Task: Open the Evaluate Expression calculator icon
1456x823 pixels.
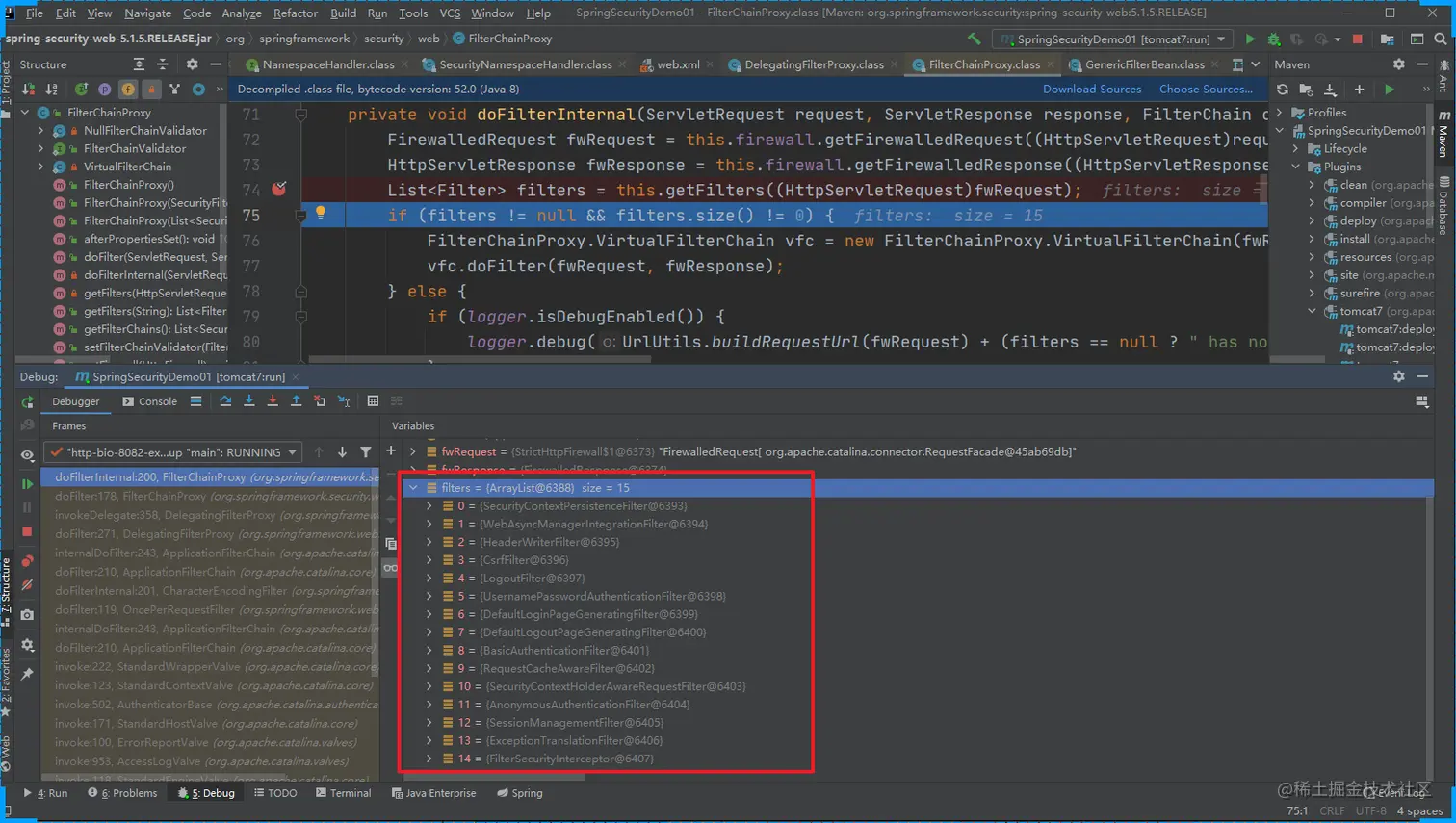Action: (x=373, y=401)
